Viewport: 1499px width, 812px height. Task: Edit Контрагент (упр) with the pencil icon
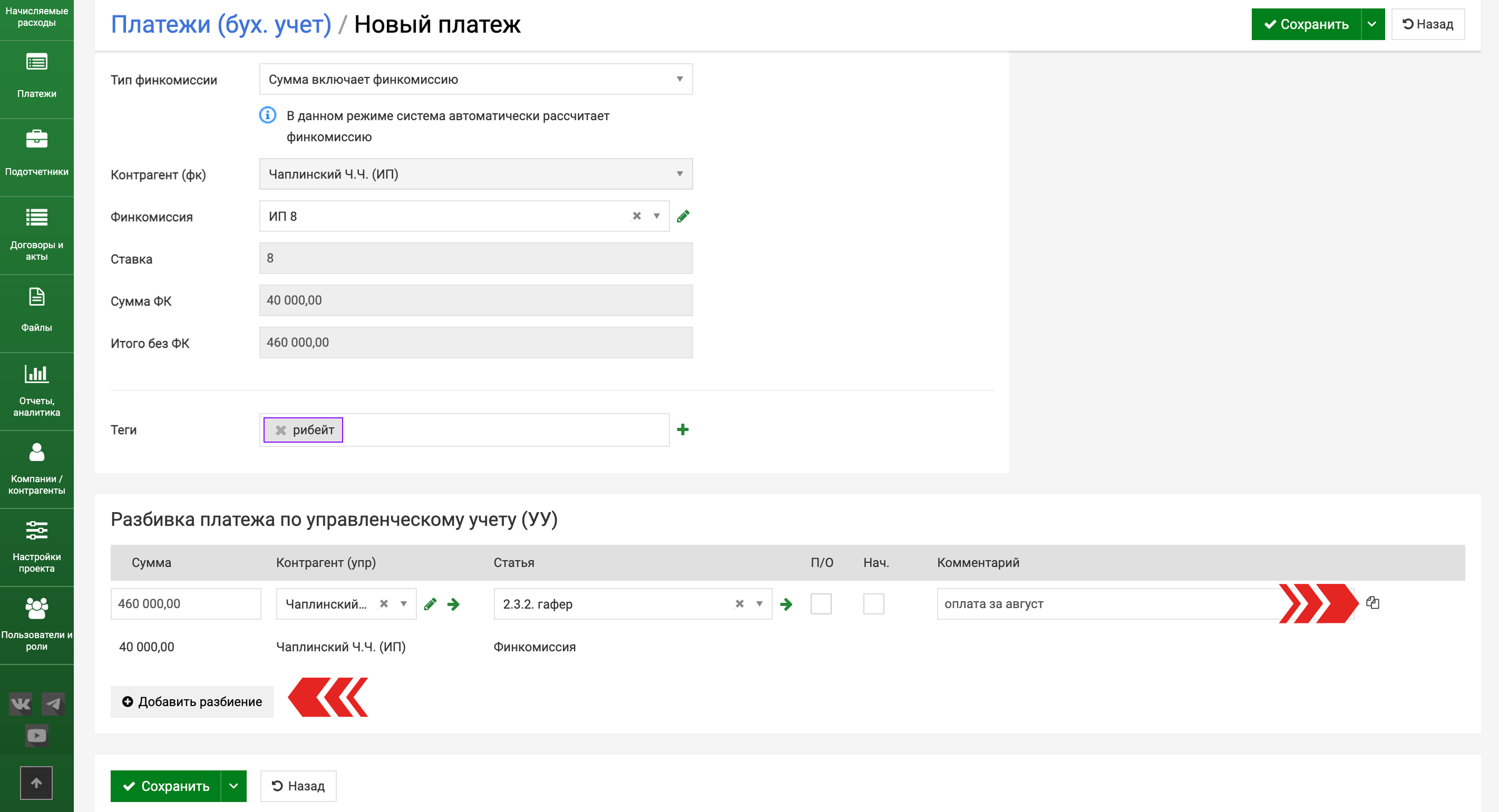430,604
